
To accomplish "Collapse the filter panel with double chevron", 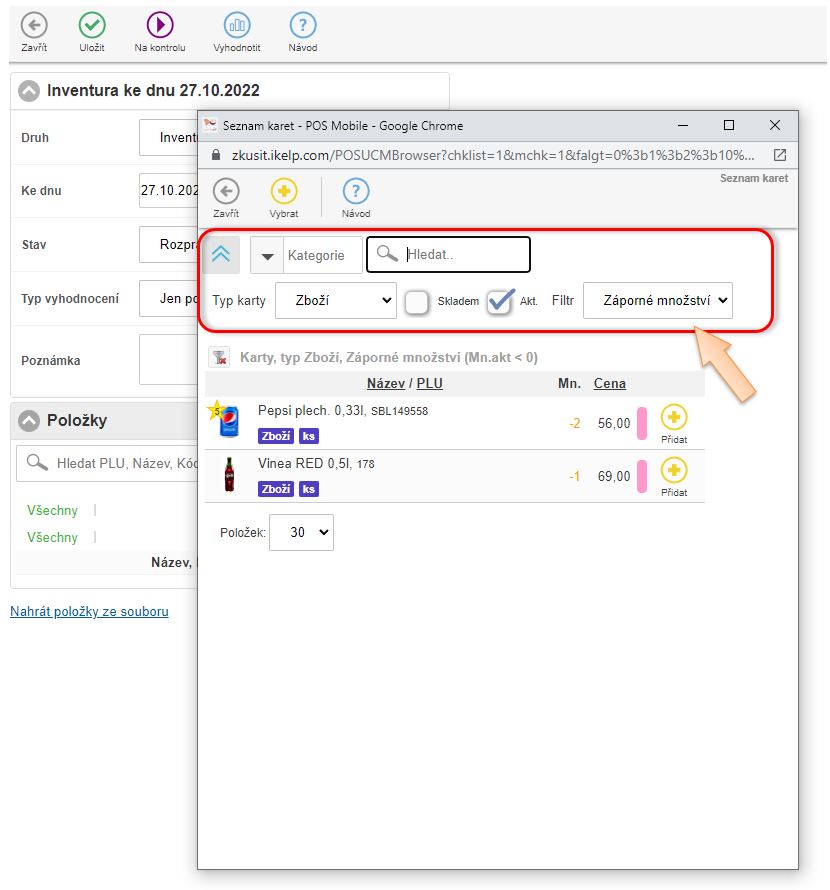I will pos(221,255).
